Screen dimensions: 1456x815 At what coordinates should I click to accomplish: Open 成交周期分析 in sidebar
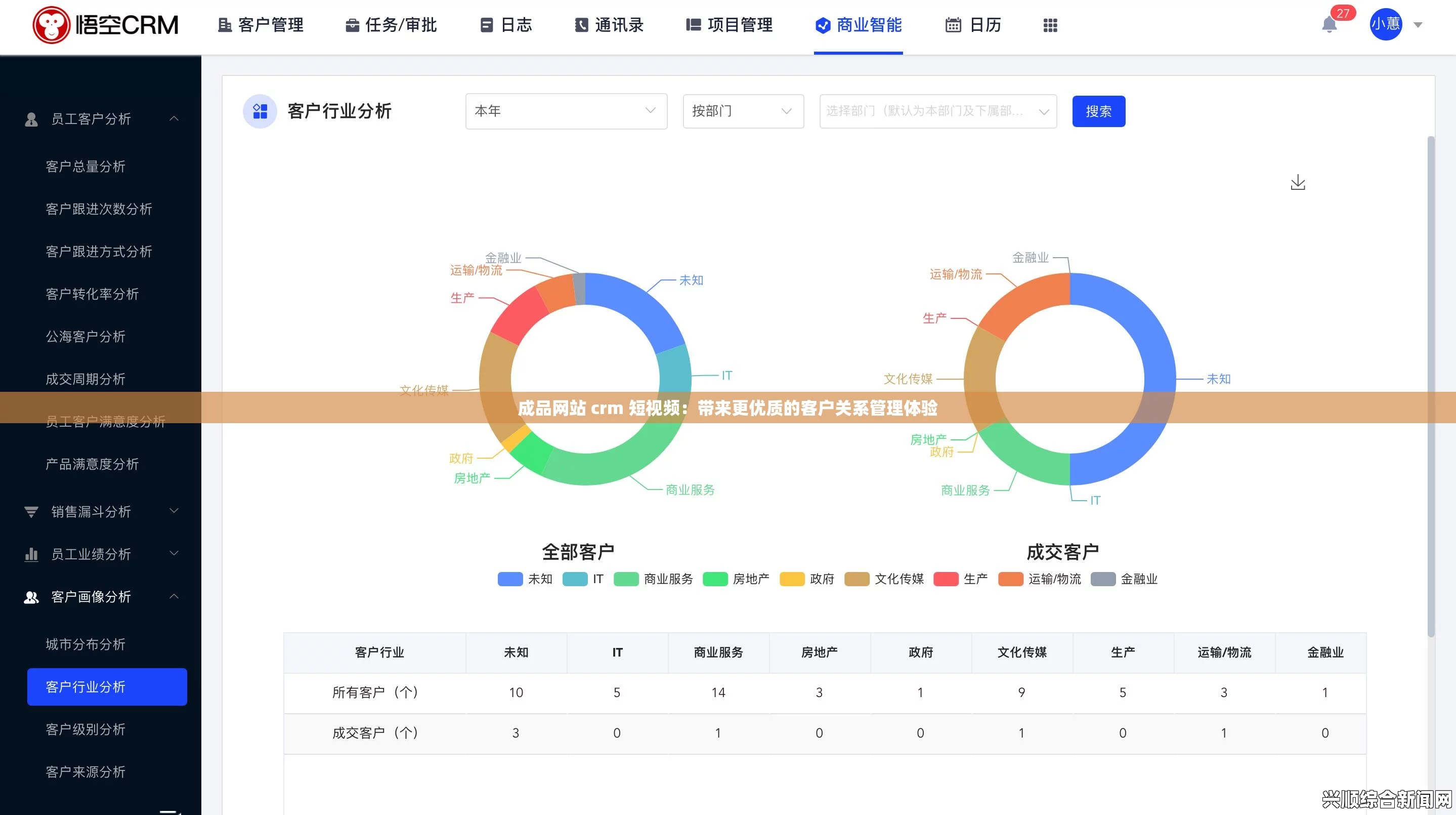click(85, 380)
